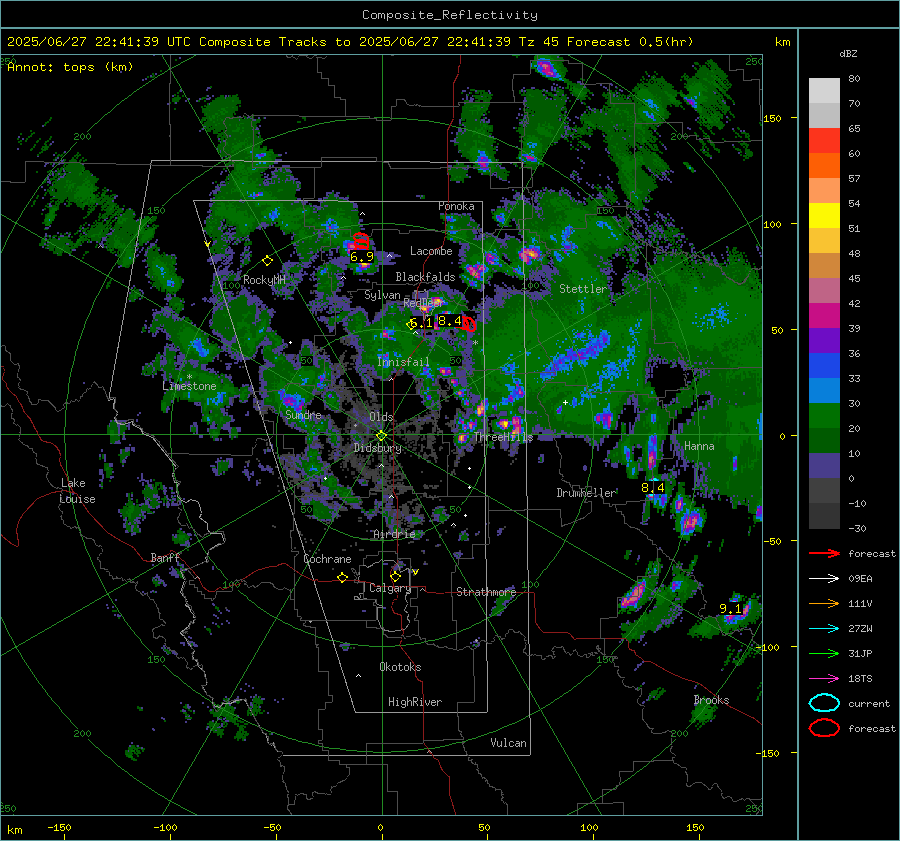This screenshot has height=841, width=900.
Task: Click the Calgary city label
Action: pyautogui.click(x=390, y=588)
